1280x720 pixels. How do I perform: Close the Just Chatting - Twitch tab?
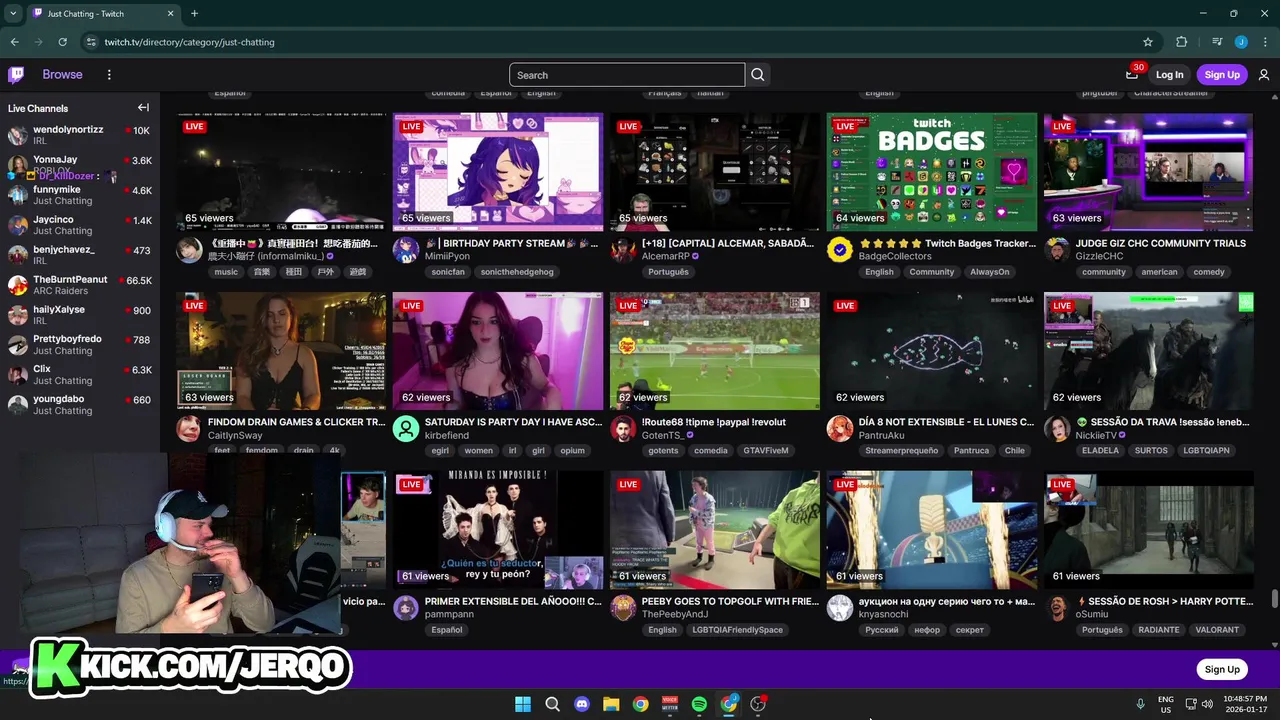click(170, 14)
